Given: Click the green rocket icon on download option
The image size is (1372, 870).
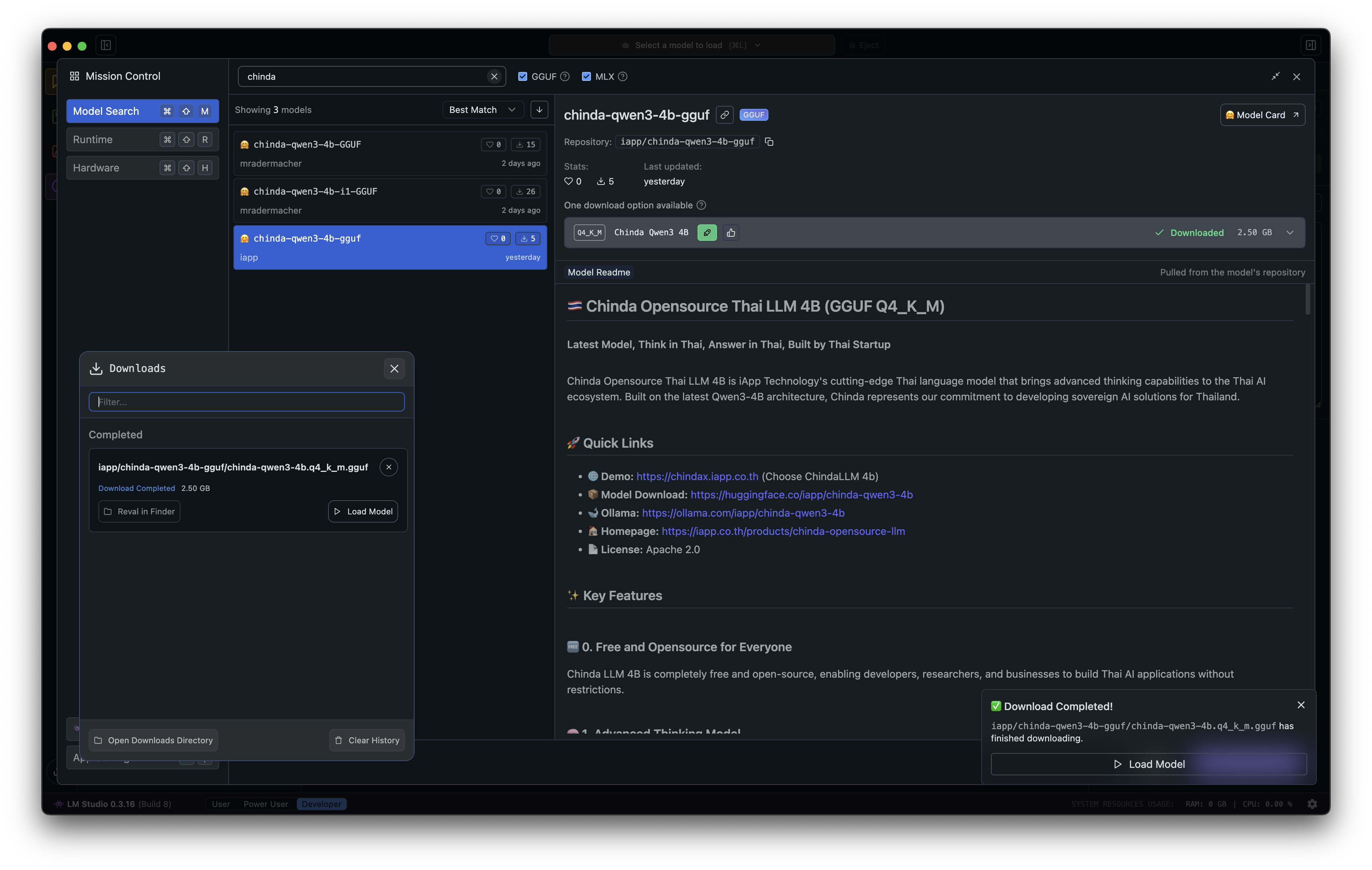Looking at the screenshot, I should [x=707, y=233].
